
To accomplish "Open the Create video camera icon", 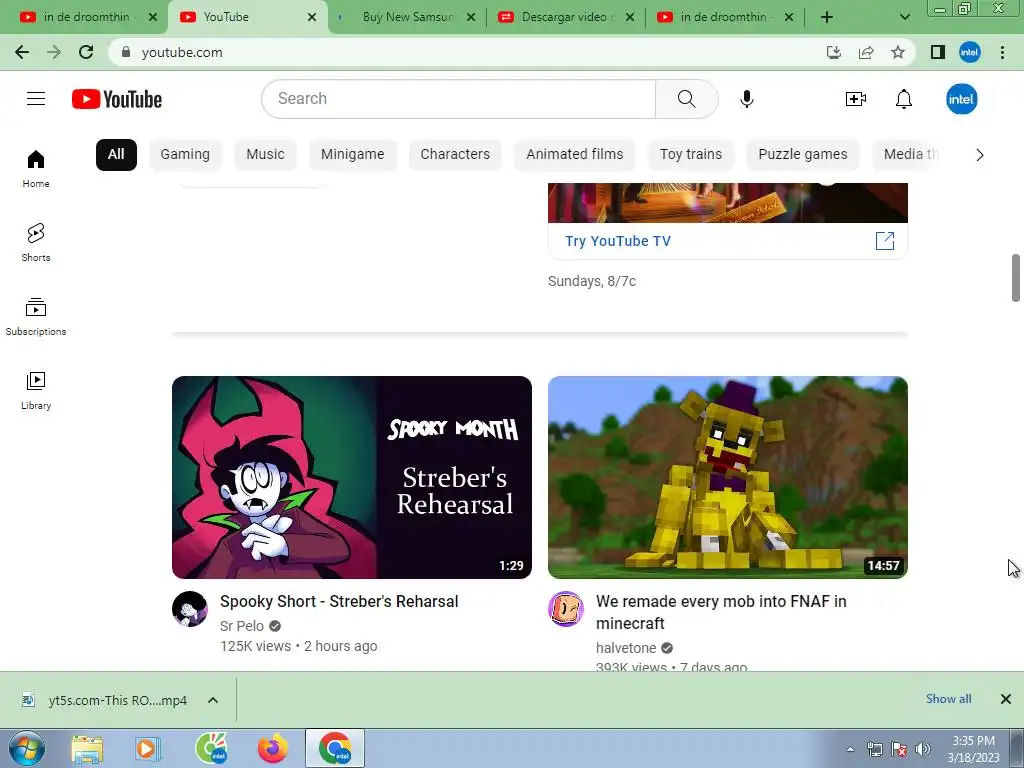I will (856, 99).
